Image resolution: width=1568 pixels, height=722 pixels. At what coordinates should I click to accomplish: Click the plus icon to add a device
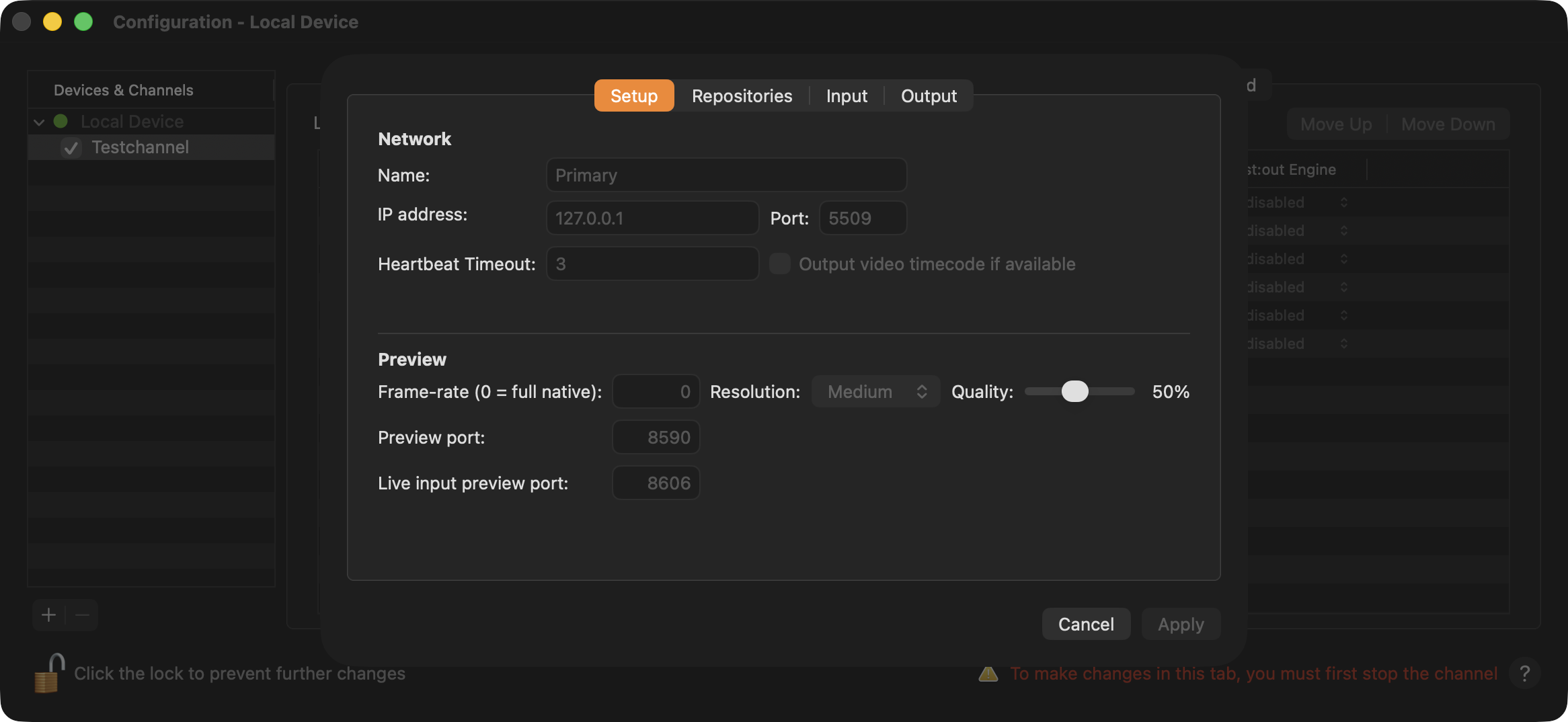pyautogui.click(x=48, y=615)
